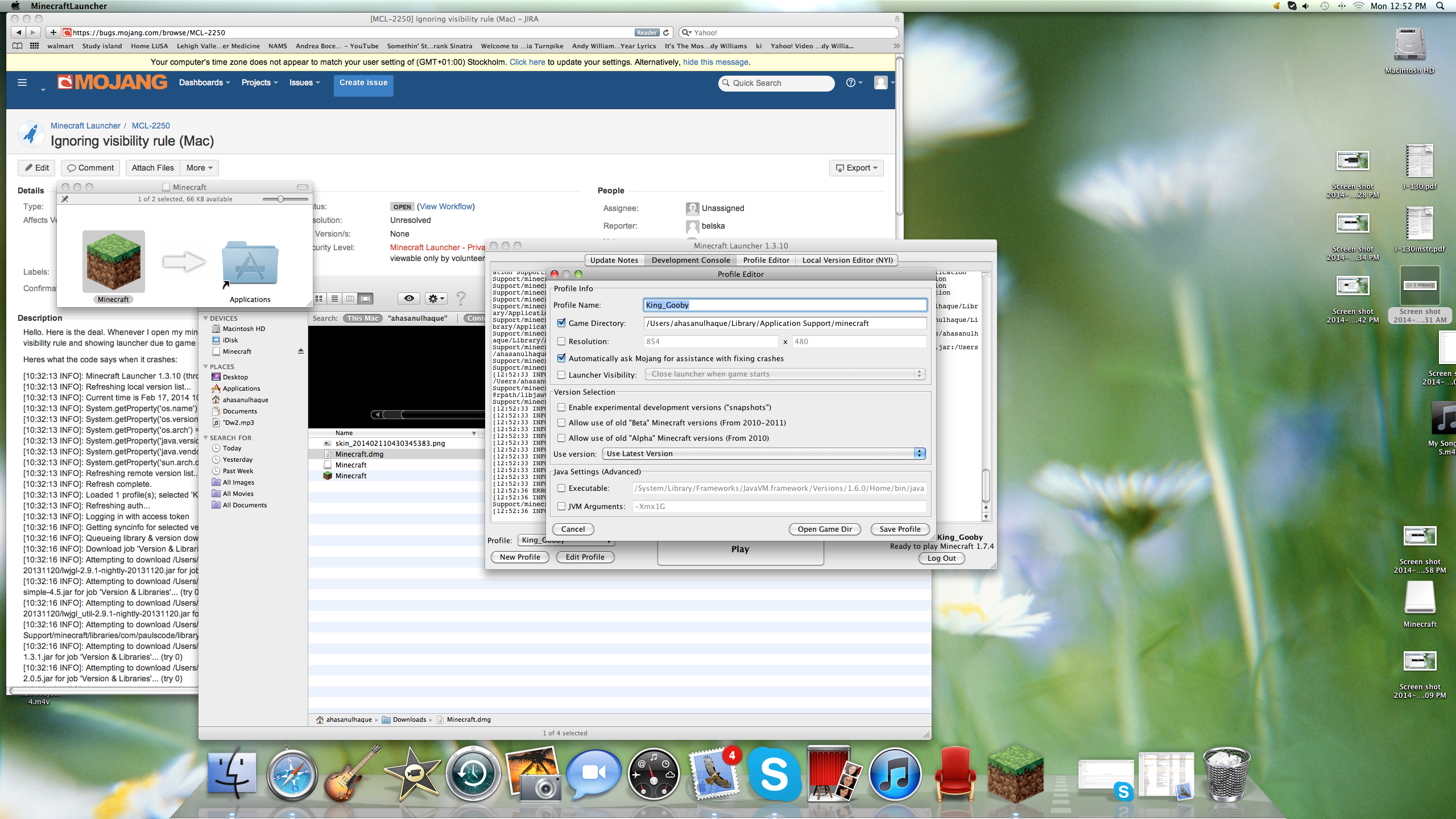
Task: Click the View Workflow link
Action: (x=446, y=206)
